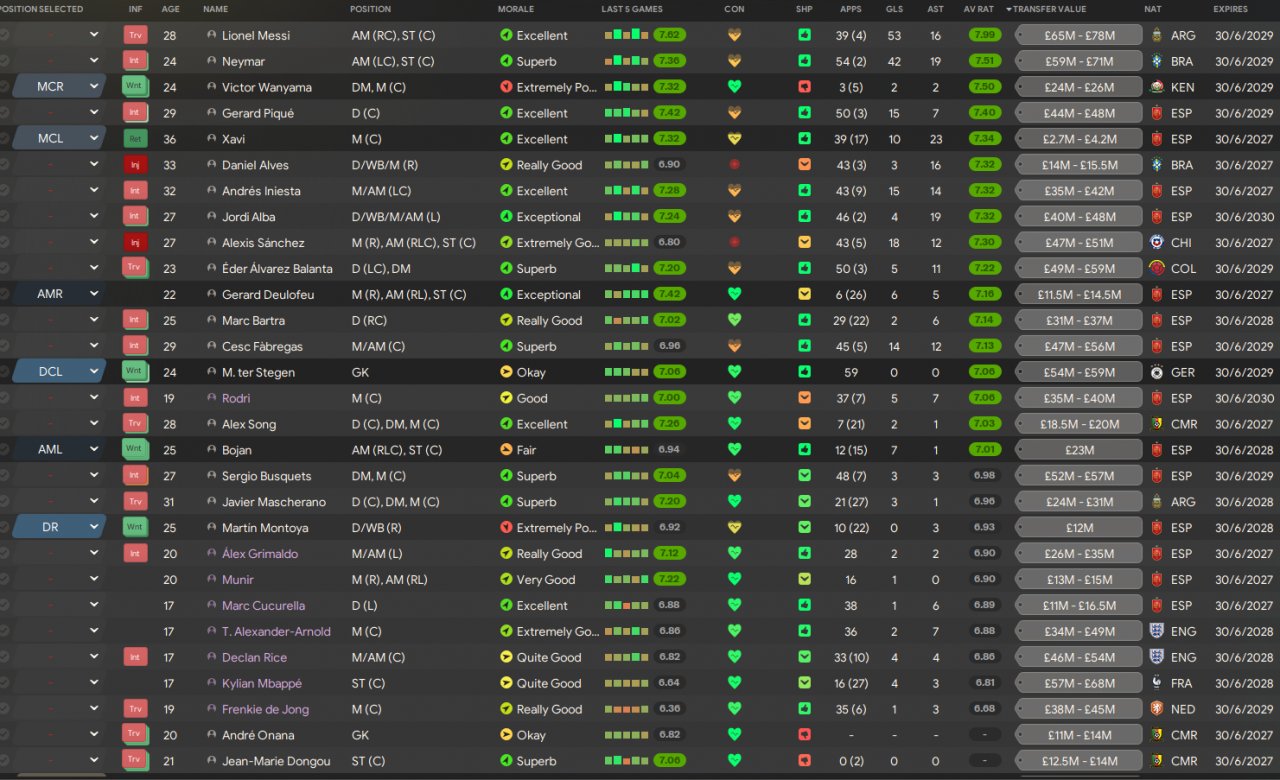This screenshot has height=780, width=1280.
Task: Click Jordi Alba's 30/6/2030 expiry date
Action: point(1244,216)
